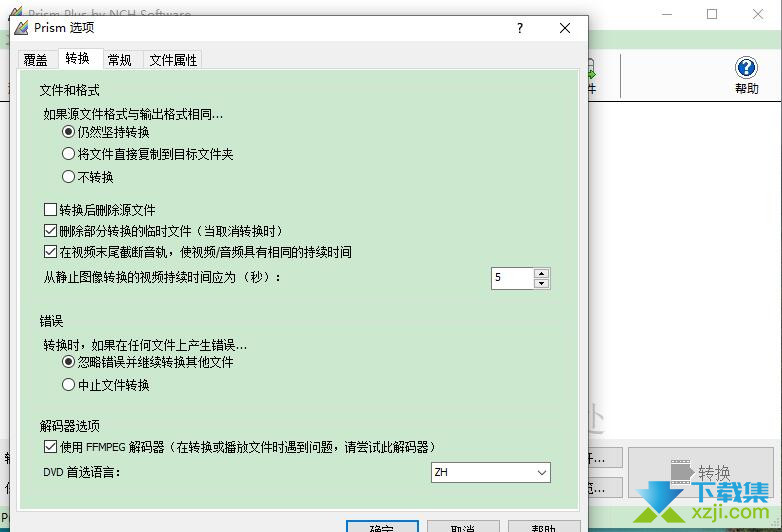Click the video duration seconds input field
This screenshot has height=532, width=782.
(x=513, y=278)
